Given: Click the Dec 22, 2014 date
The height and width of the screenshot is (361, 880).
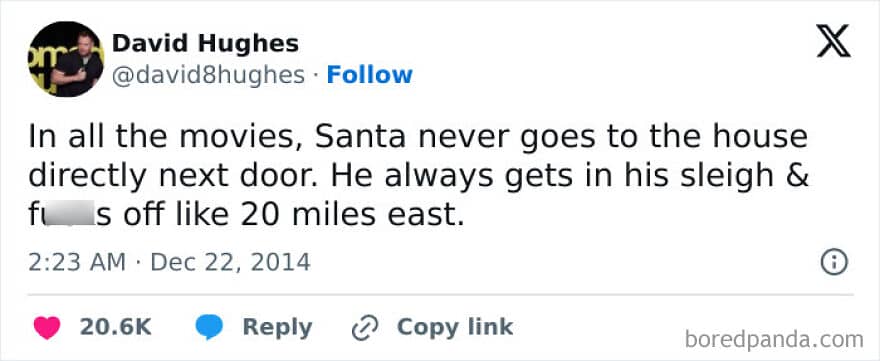Looking at the screenshot, I should pos(230,262).
